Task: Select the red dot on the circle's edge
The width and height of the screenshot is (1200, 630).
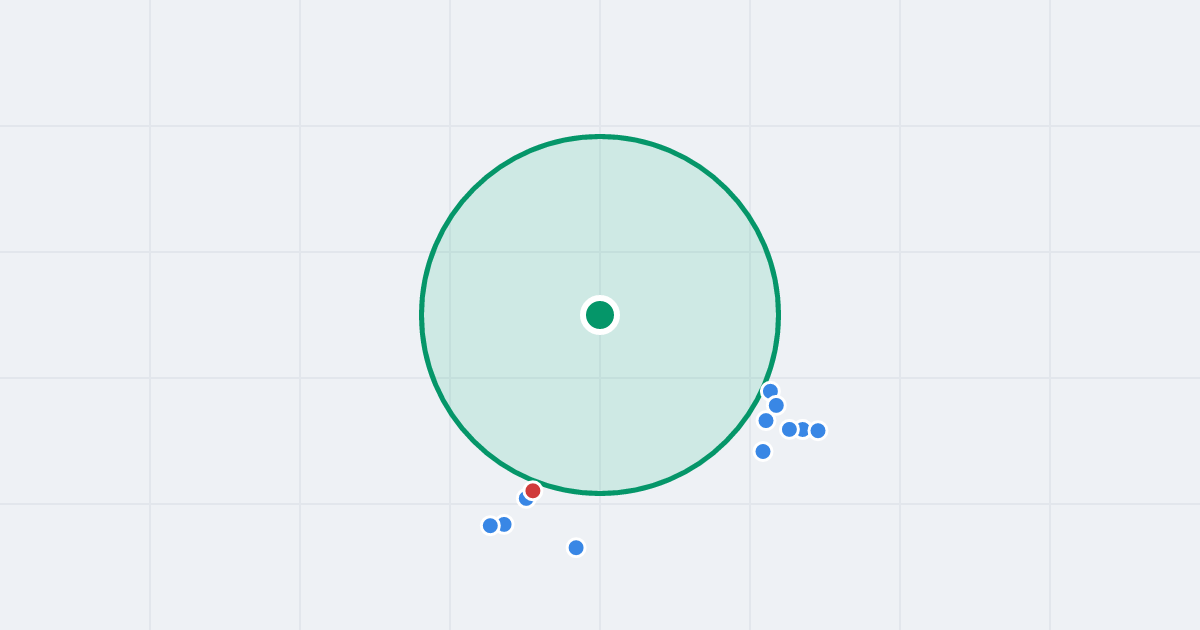Action: (533, 491)
